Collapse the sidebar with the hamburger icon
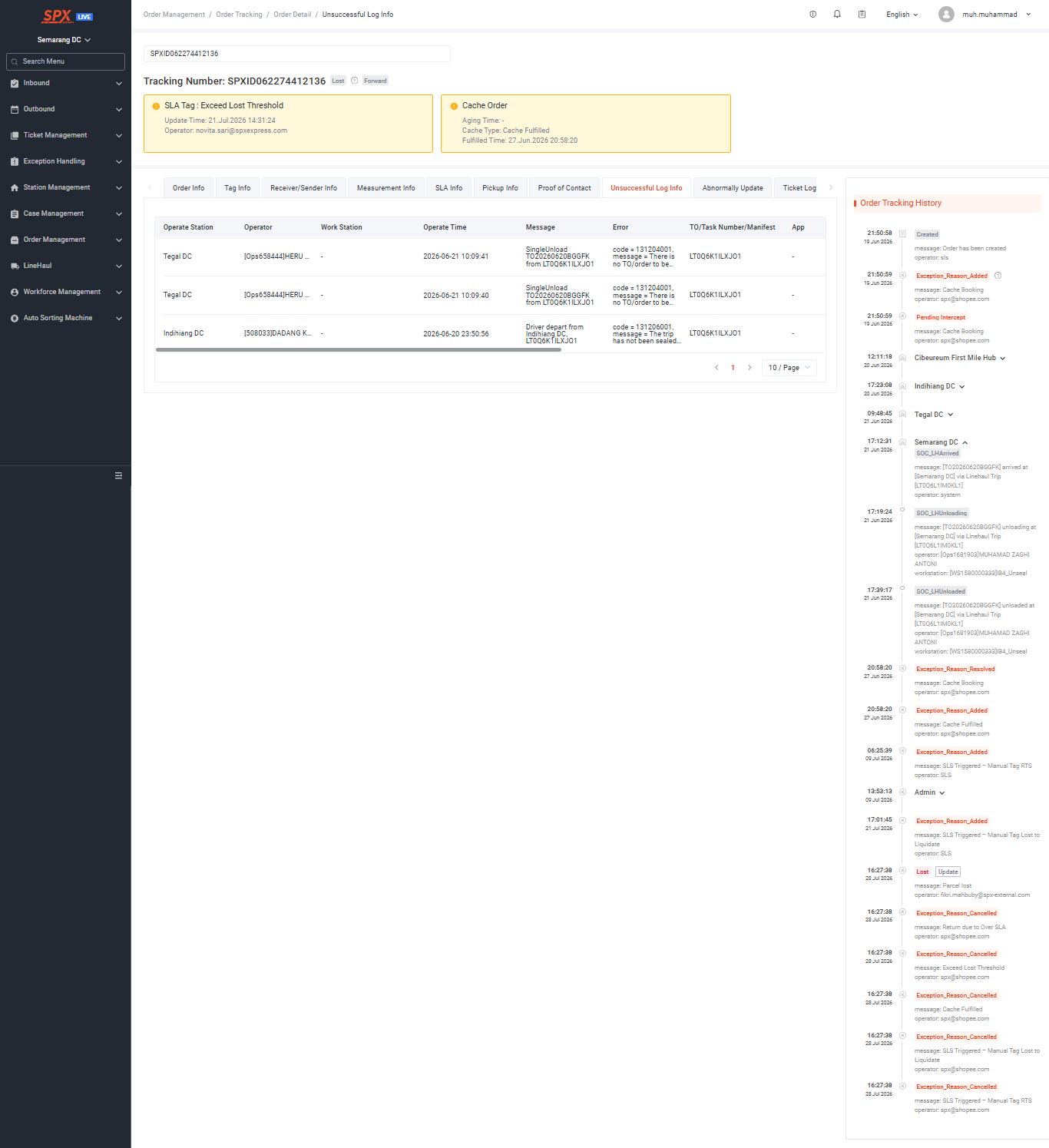Image resolution: width=1049 pixels, height=1148 pixels. [x=118, y=475]
